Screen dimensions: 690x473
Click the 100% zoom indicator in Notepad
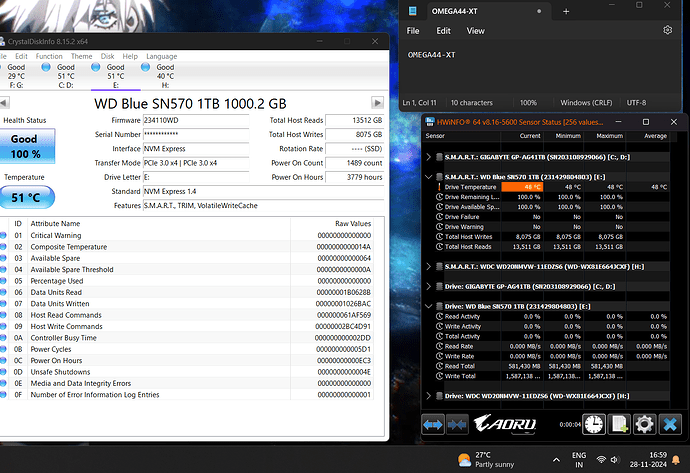point(528,103)
